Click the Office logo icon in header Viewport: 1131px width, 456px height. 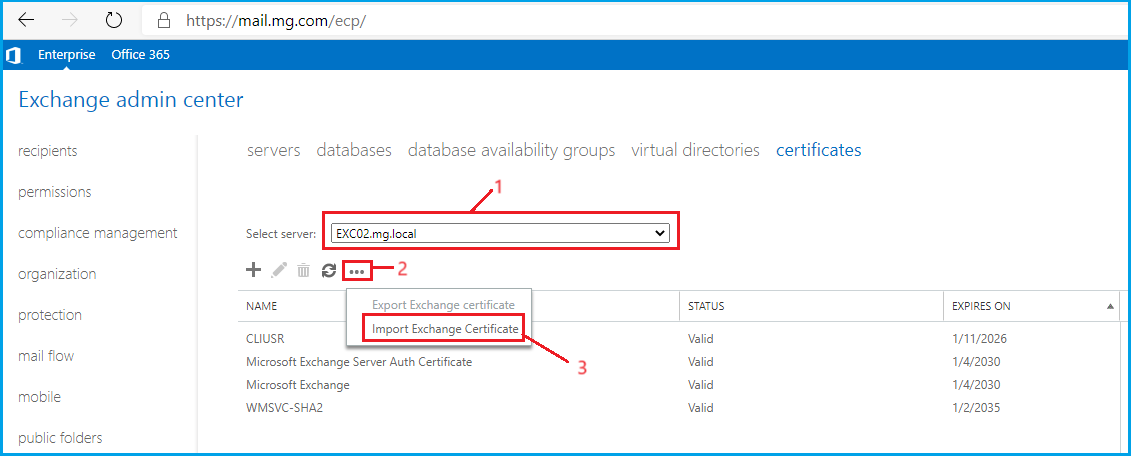(x=14, y=55)
